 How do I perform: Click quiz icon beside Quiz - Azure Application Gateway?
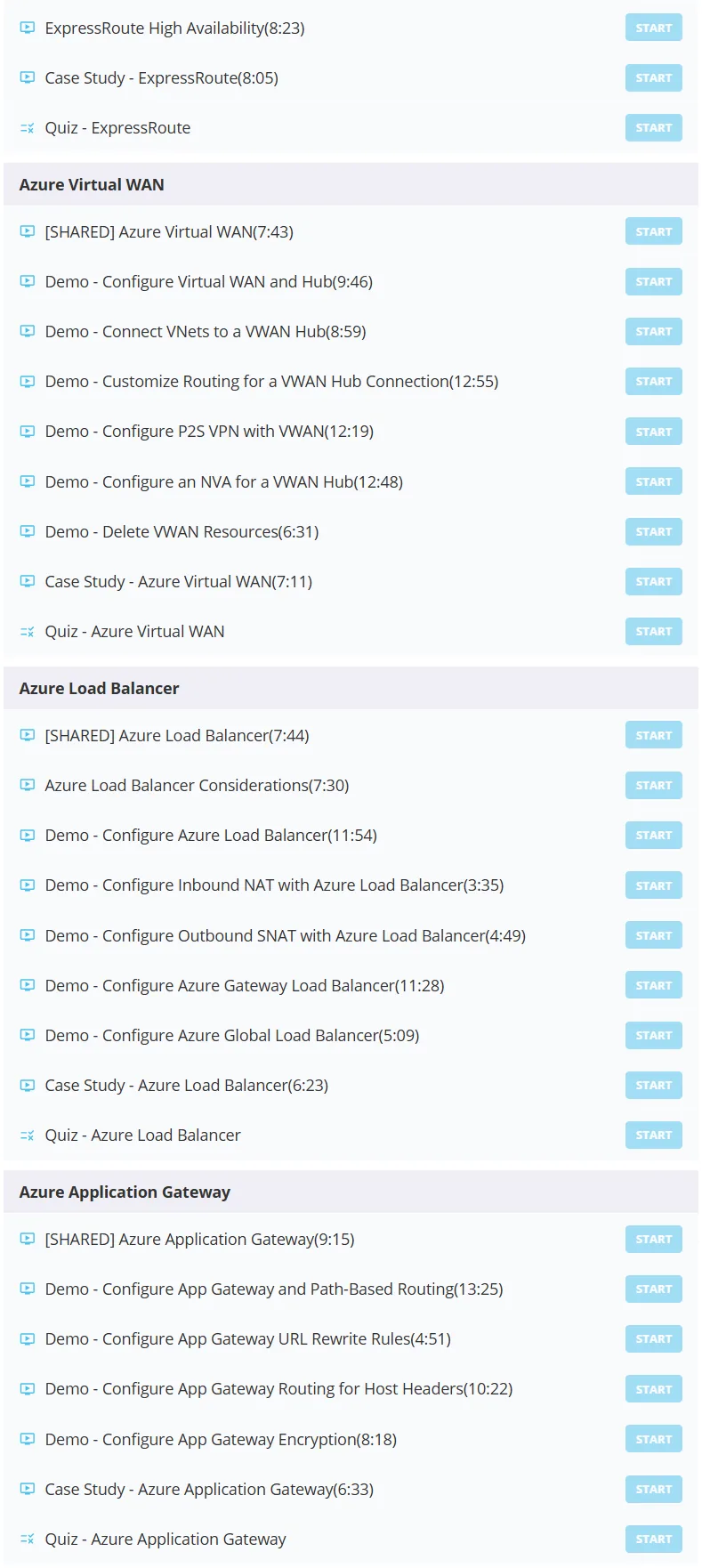click(x=28, y=1540)
